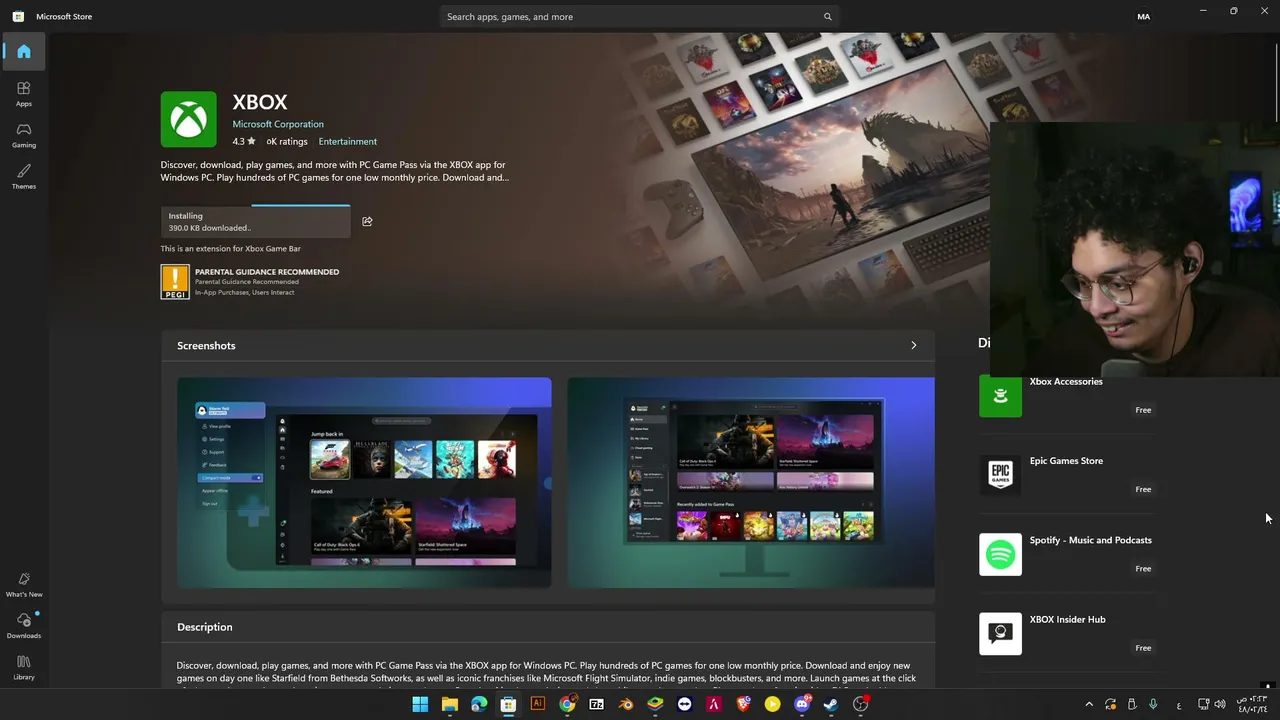Open Adobe Illustrator from the taskbar
Image resolution: width=1280 pixels, height=720 pixels.
(x=538, y=704)
